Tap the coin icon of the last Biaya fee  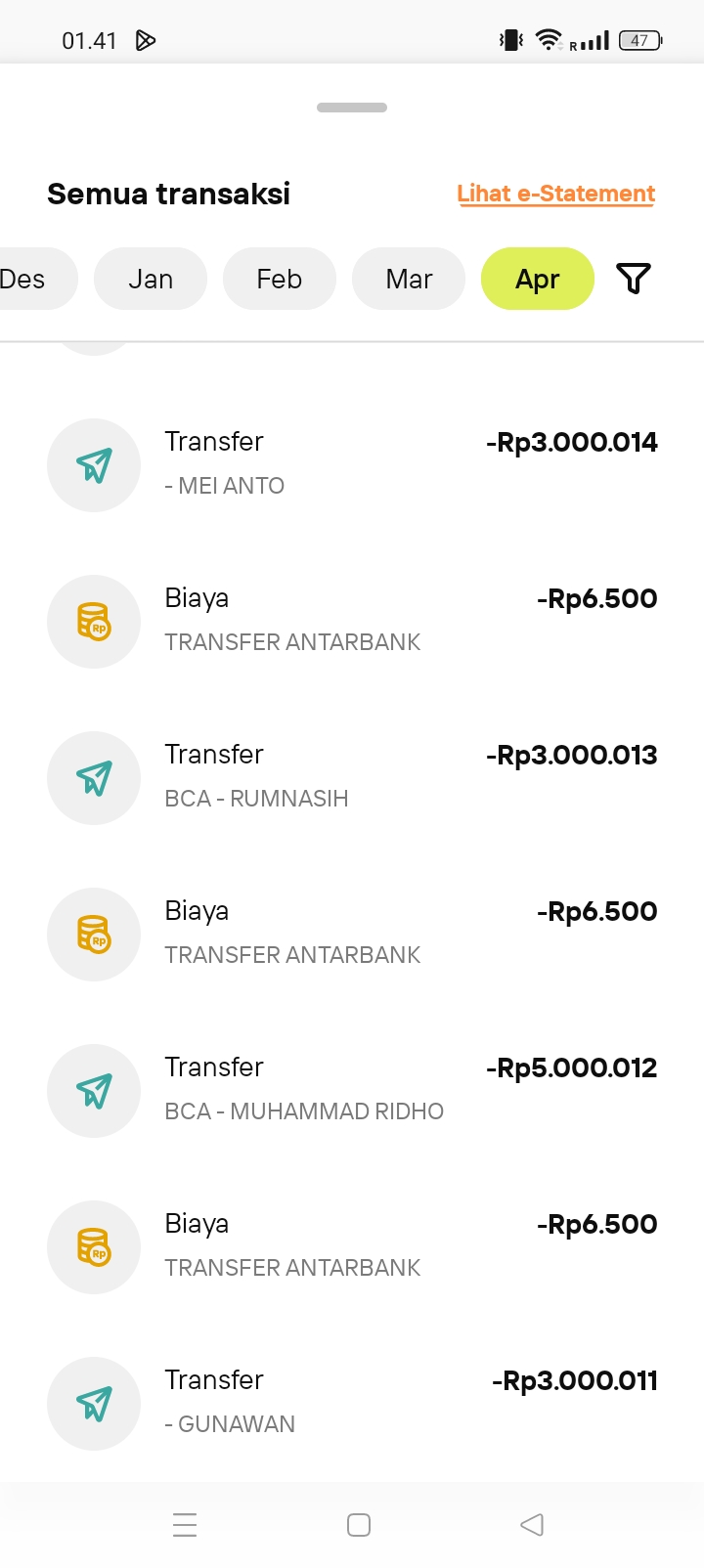[94, 1247]
